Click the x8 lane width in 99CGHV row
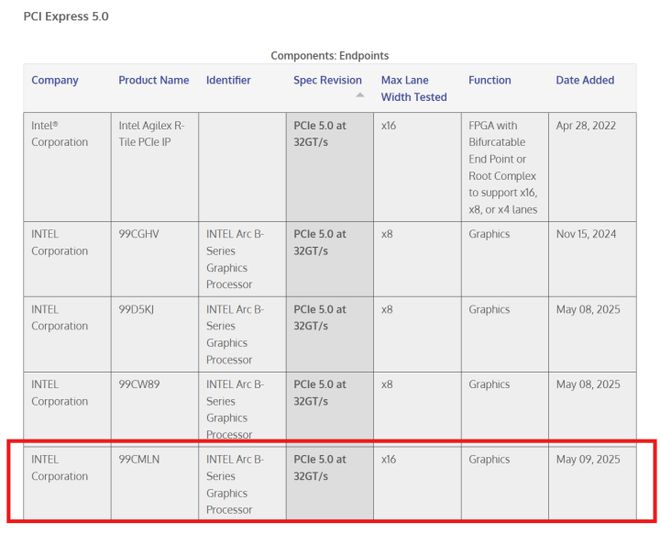 [387, 234]
